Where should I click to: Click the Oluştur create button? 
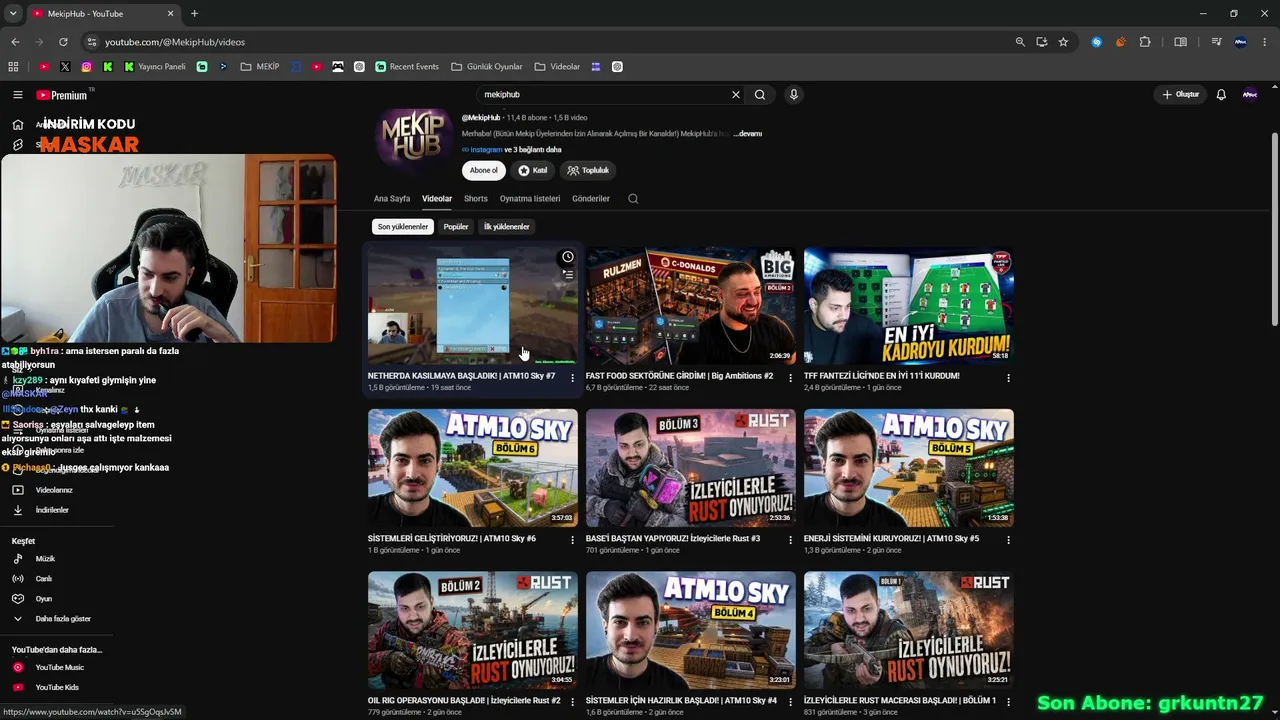pos(1180,95)
